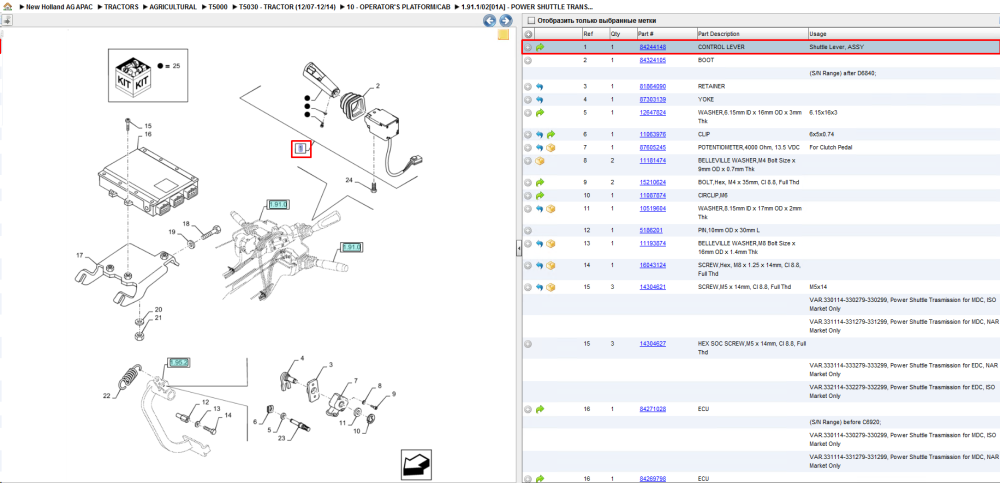
Task: Expand all rows via header plus icon
Action: pyautogui.click(x=529, y=34)
